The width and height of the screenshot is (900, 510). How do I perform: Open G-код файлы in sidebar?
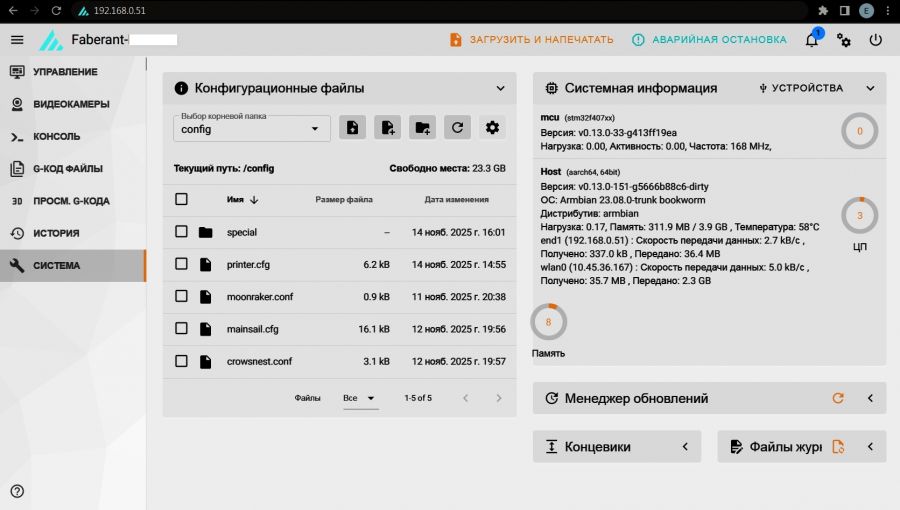coord(67,169)
